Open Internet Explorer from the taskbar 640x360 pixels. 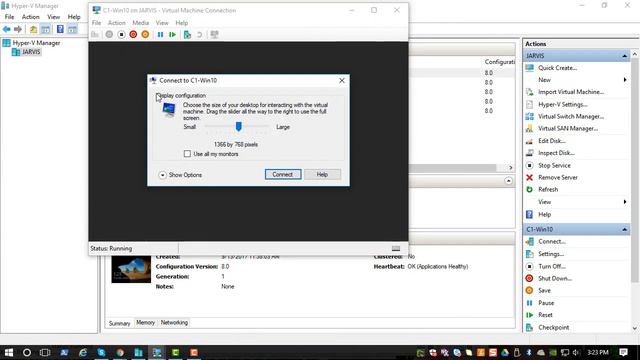(x=83, y=352)
